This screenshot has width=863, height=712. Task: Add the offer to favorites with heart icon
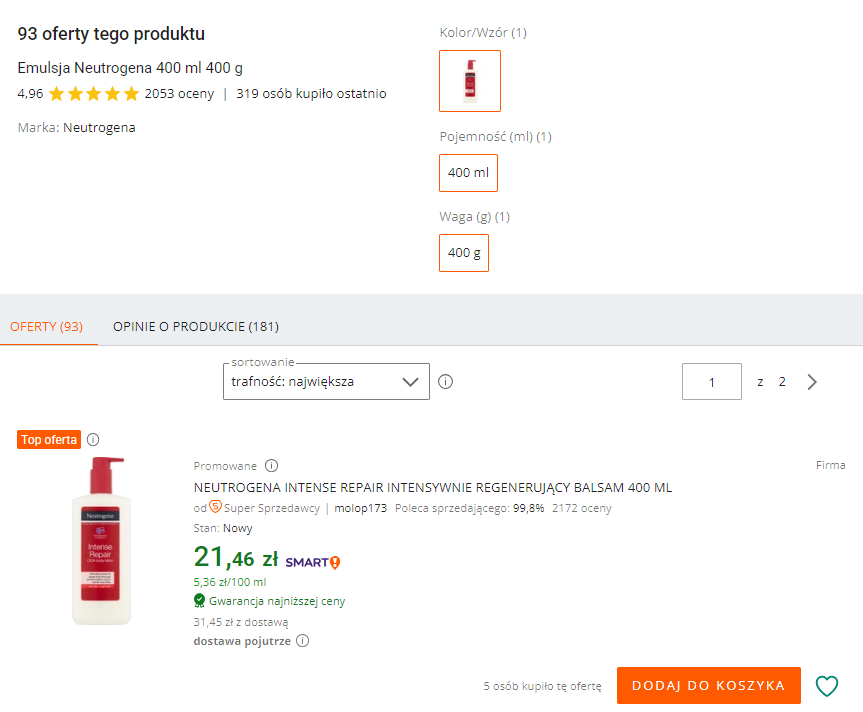[827, 686]
